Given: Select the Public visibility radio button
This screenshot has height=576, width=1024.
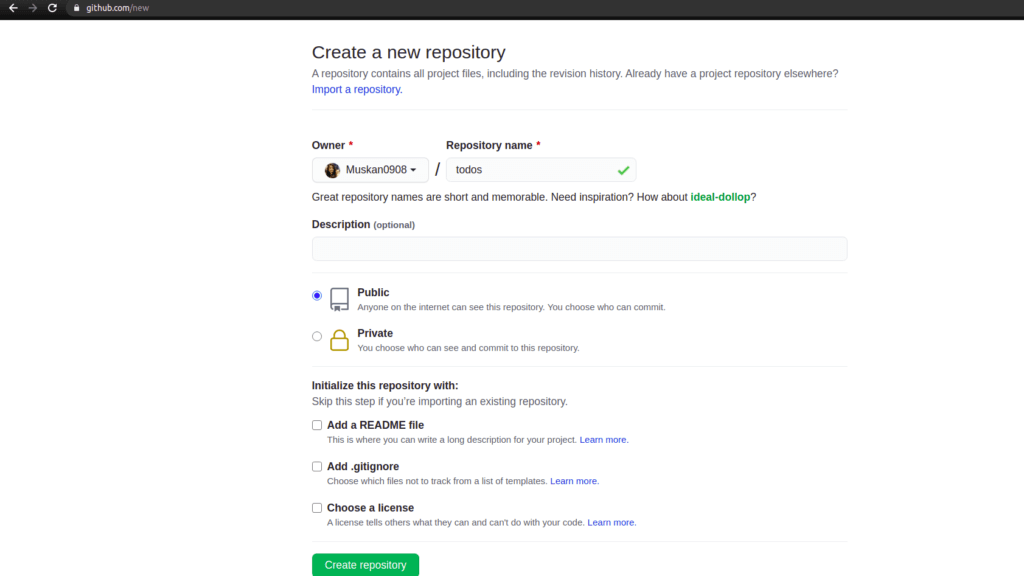Looking at the screenshot, I should point(317,295).
